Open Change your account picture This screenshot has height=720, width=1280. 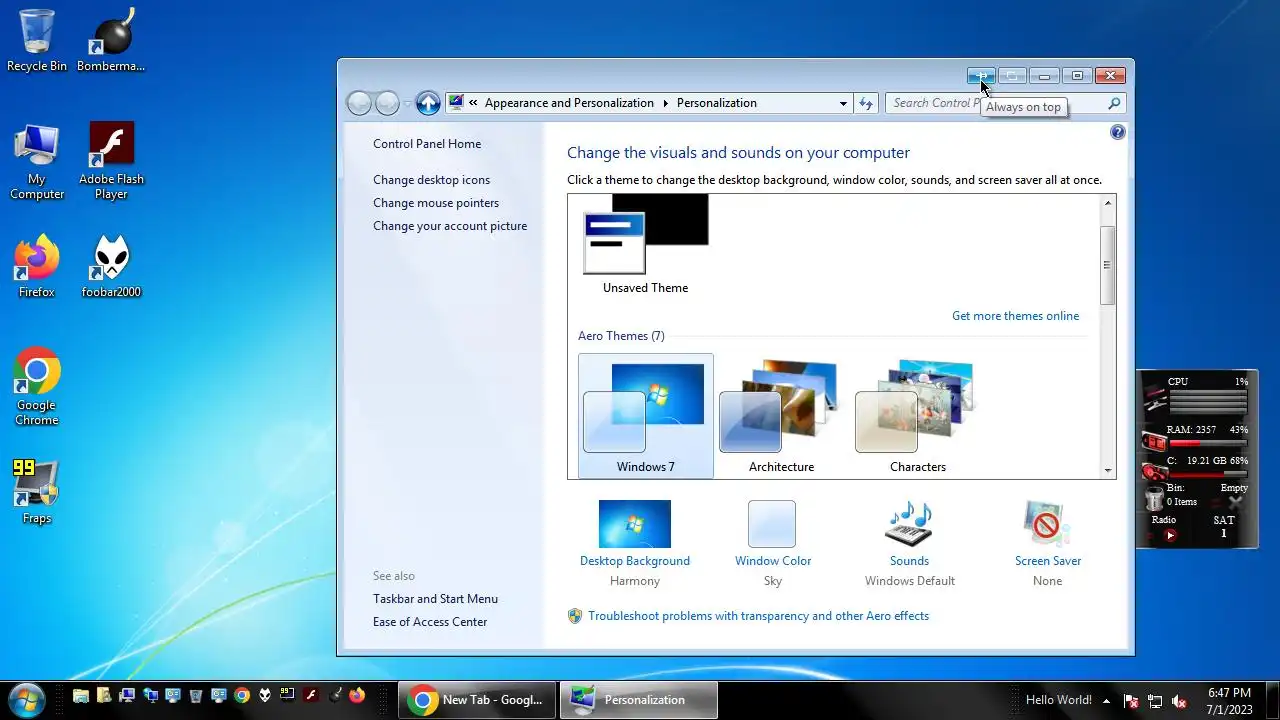pos(450,226)
